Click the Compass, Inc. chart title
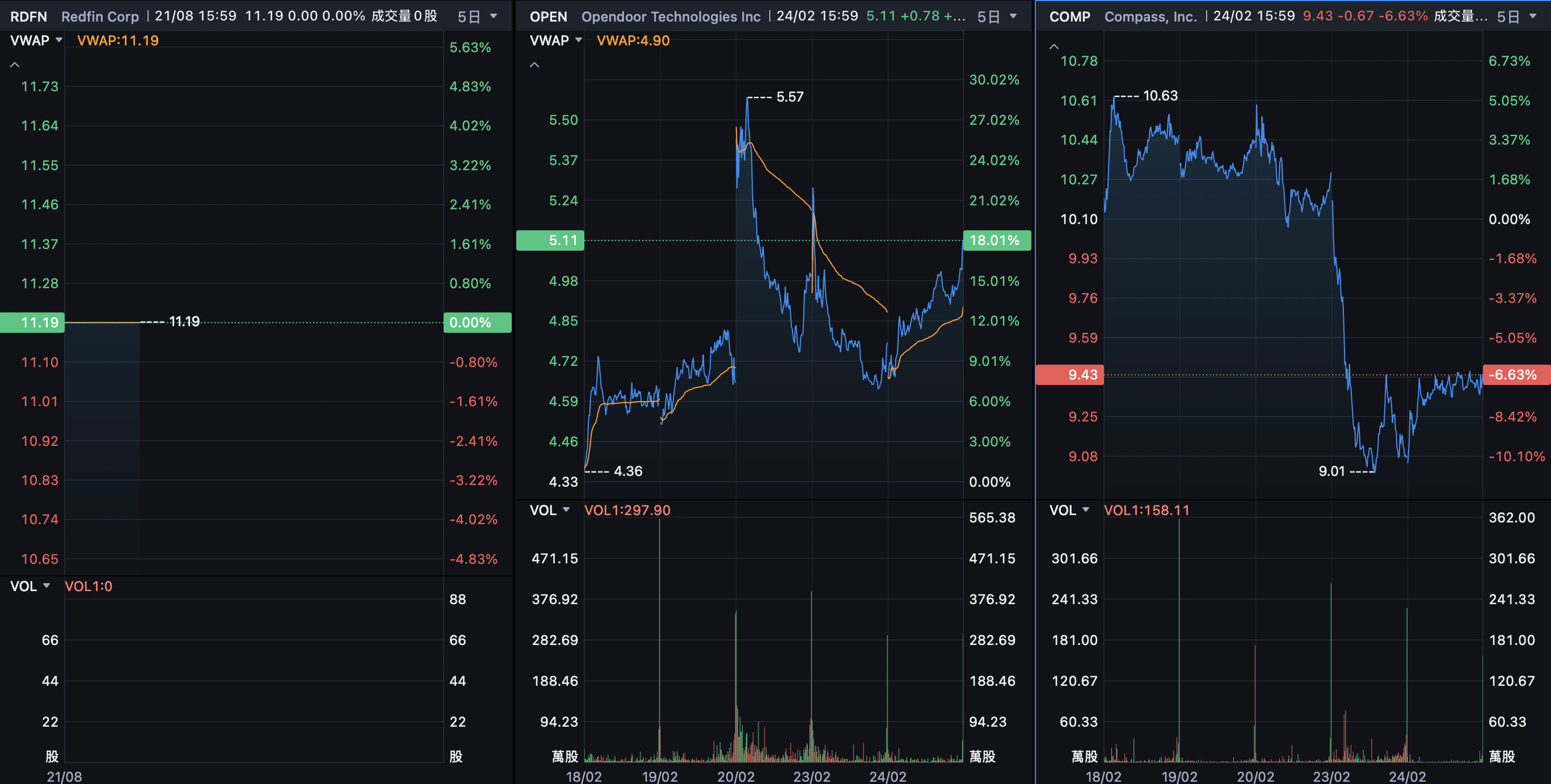The width and height of the screenshot is (1551, 784). coord(1150,16)
